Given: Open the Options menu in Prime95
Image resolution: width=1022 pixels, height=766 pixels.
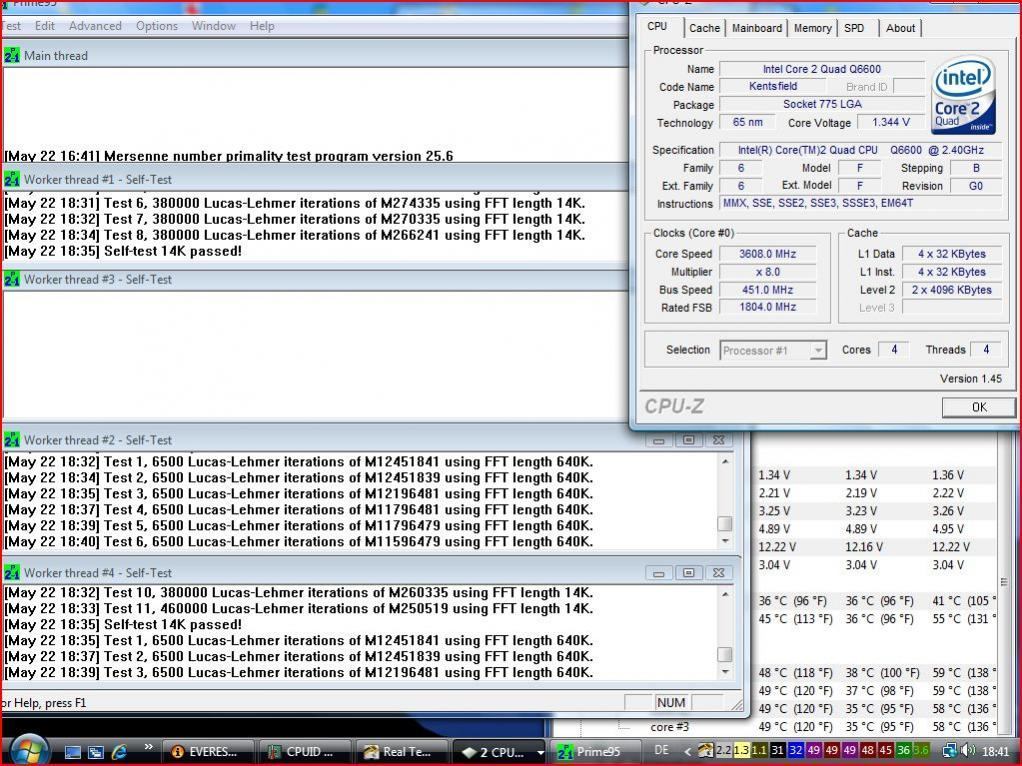Looking at the screenshot, I should point(157,26).
